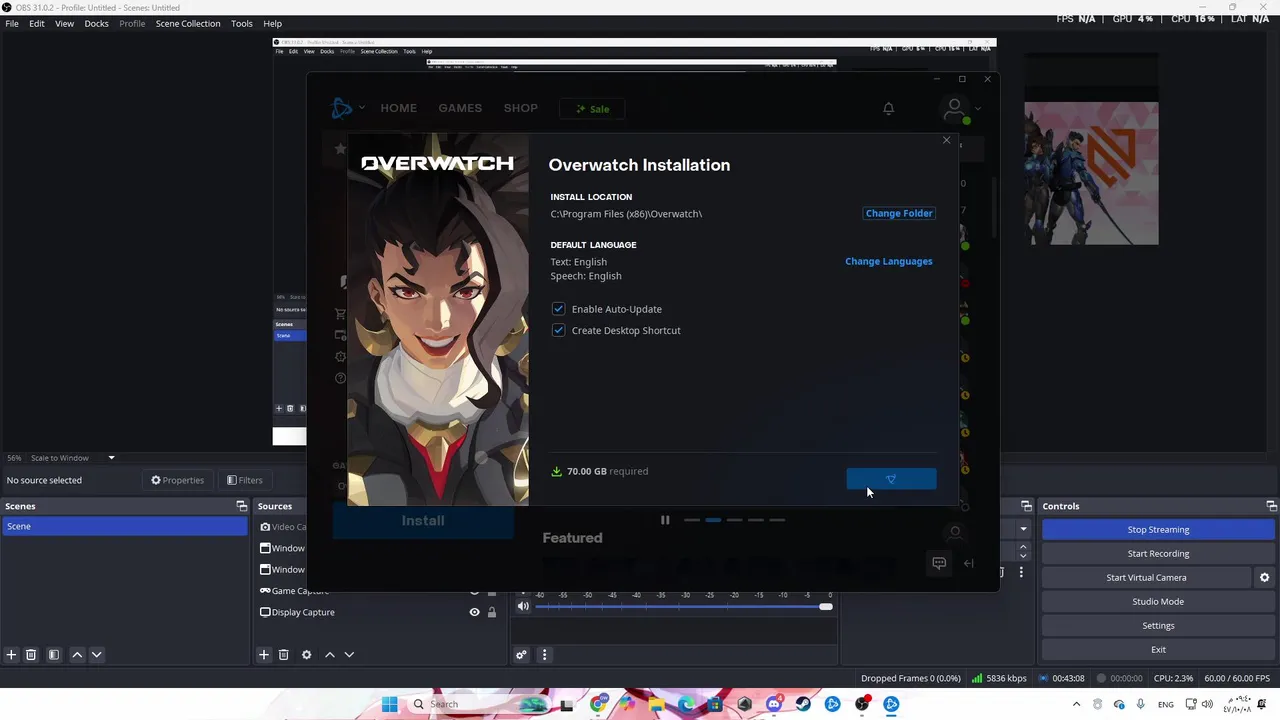Move the scene down in the Scenes dock
The width and height of the screenshot is (1280, 720).
(97, 655)
